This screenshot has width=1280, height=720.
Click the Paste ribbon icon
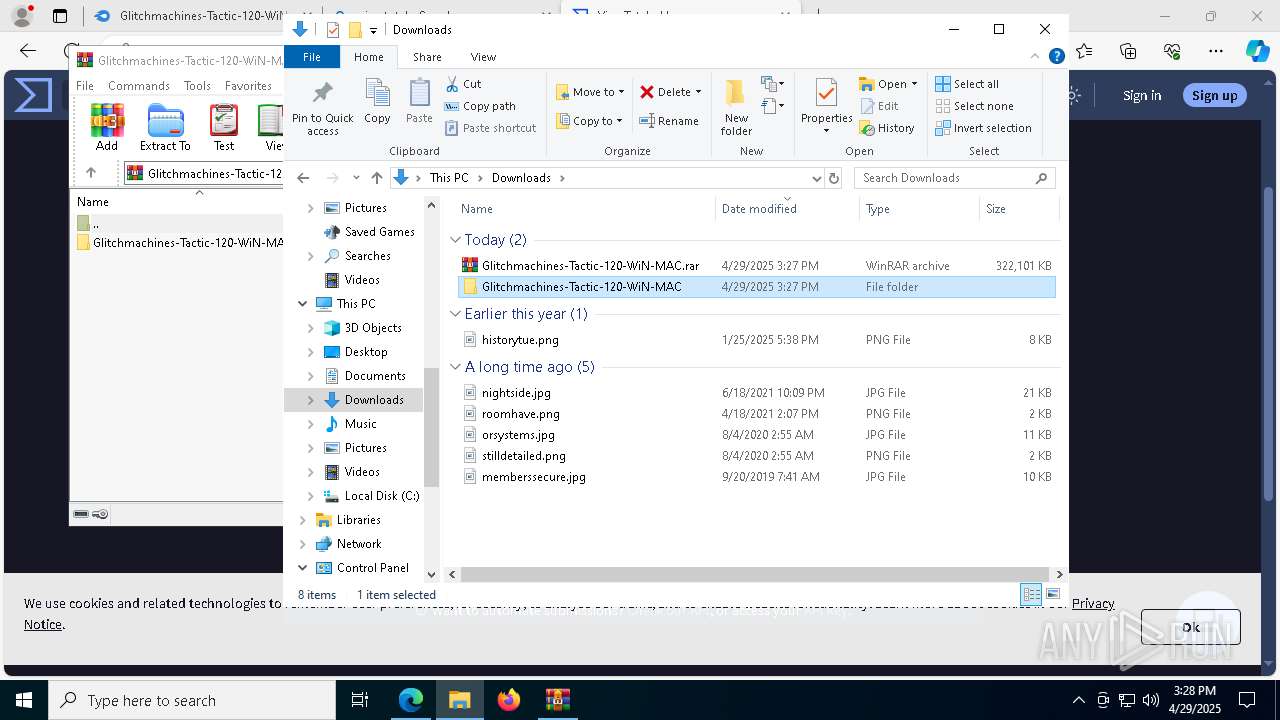(x=419, y=102)
